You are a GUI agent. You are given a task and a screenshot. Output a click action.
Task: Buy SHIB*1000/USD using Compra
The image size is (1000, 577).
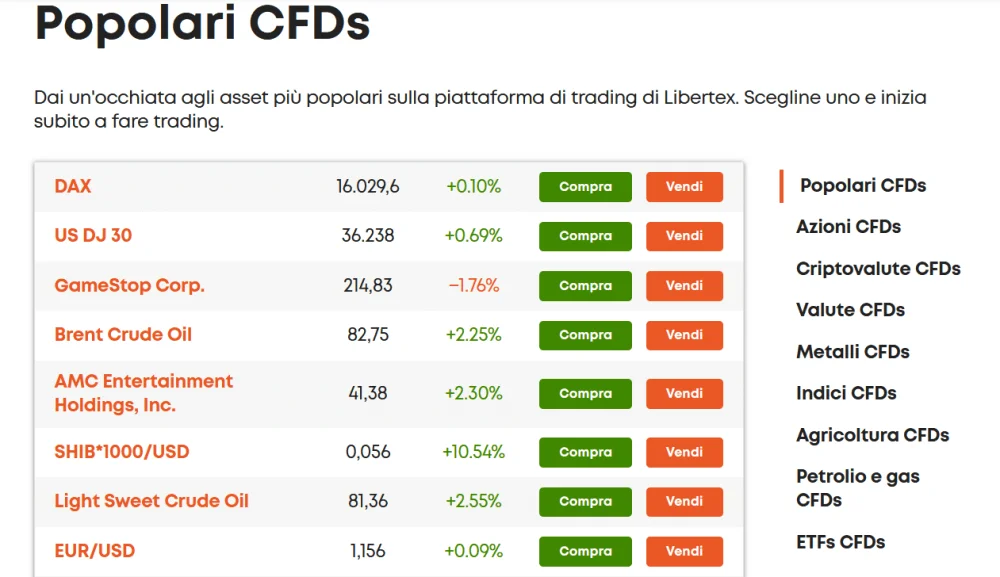[x=585, y=452]
